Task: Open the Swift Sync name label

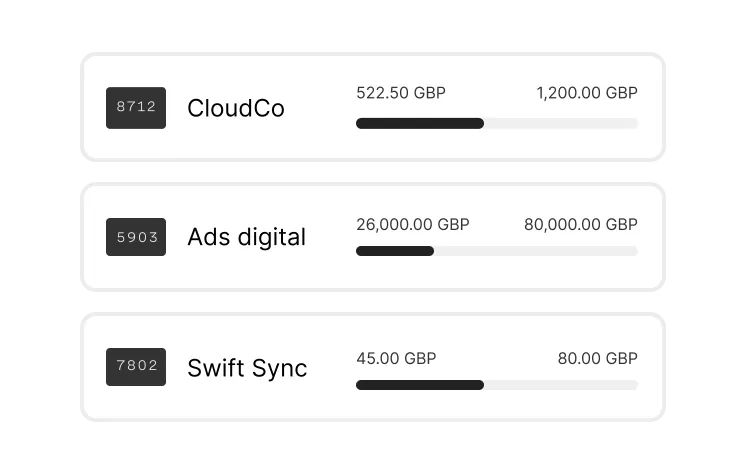Action: [247, 368]
